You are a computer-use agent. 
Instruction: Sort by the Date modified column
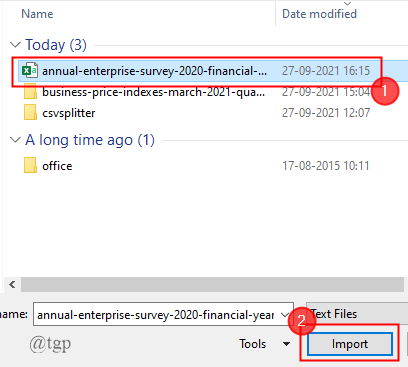[319, 14]
